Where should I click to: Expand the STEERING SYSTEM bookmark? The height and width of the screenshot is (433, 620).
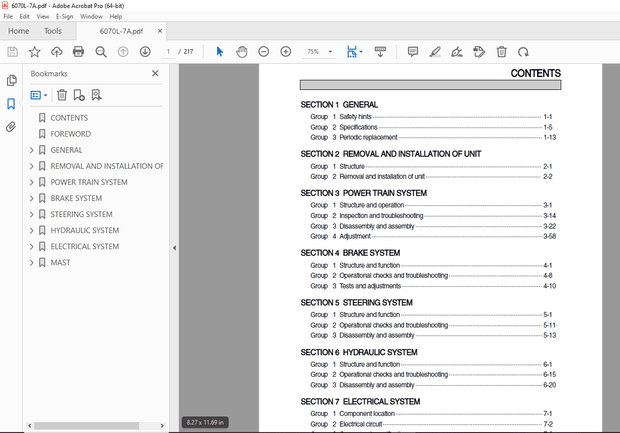[32, 214]
